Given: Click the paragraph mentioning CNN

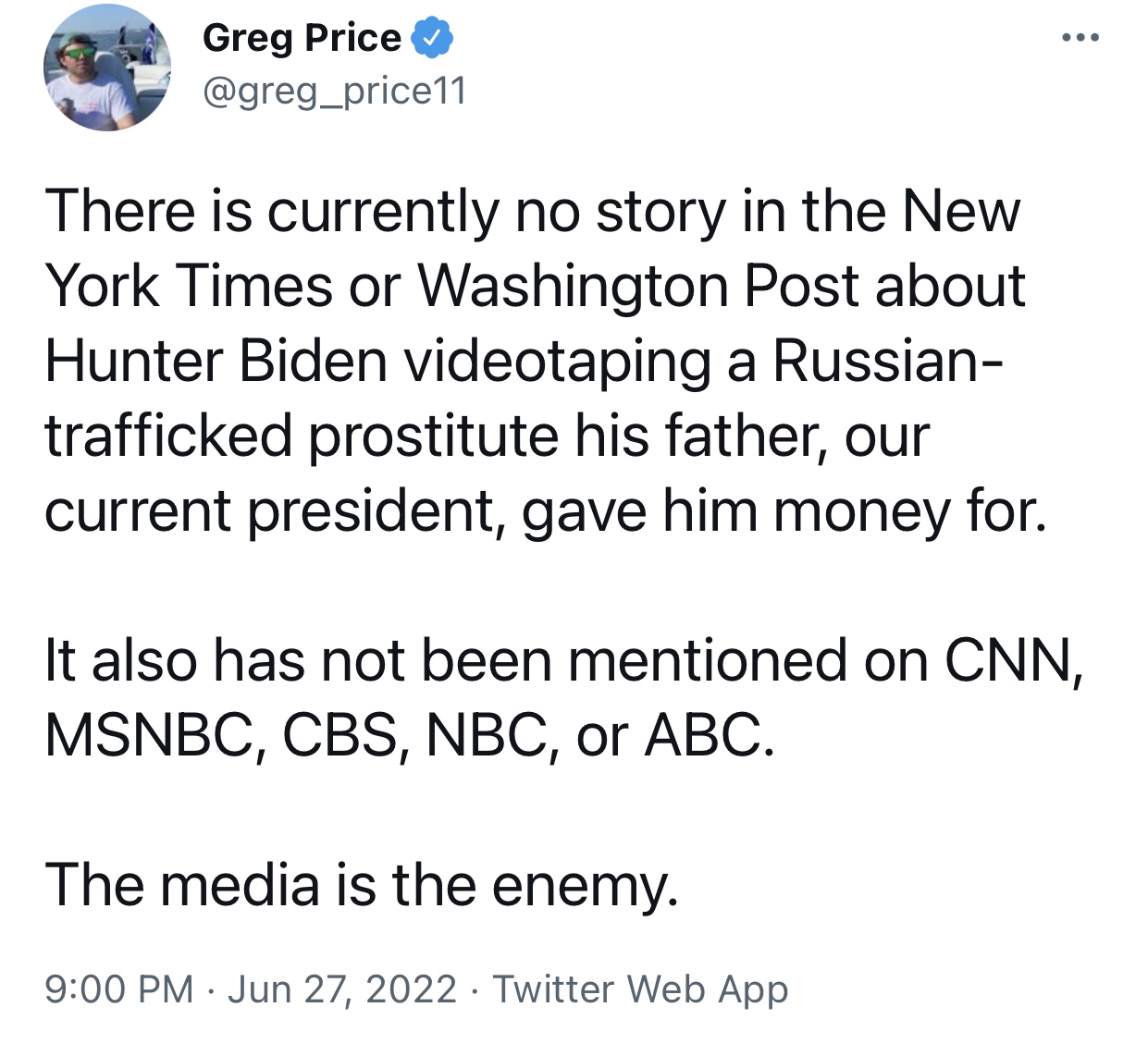Looking at the screenshot, I should pyautogui.click(x=563, y=697).
